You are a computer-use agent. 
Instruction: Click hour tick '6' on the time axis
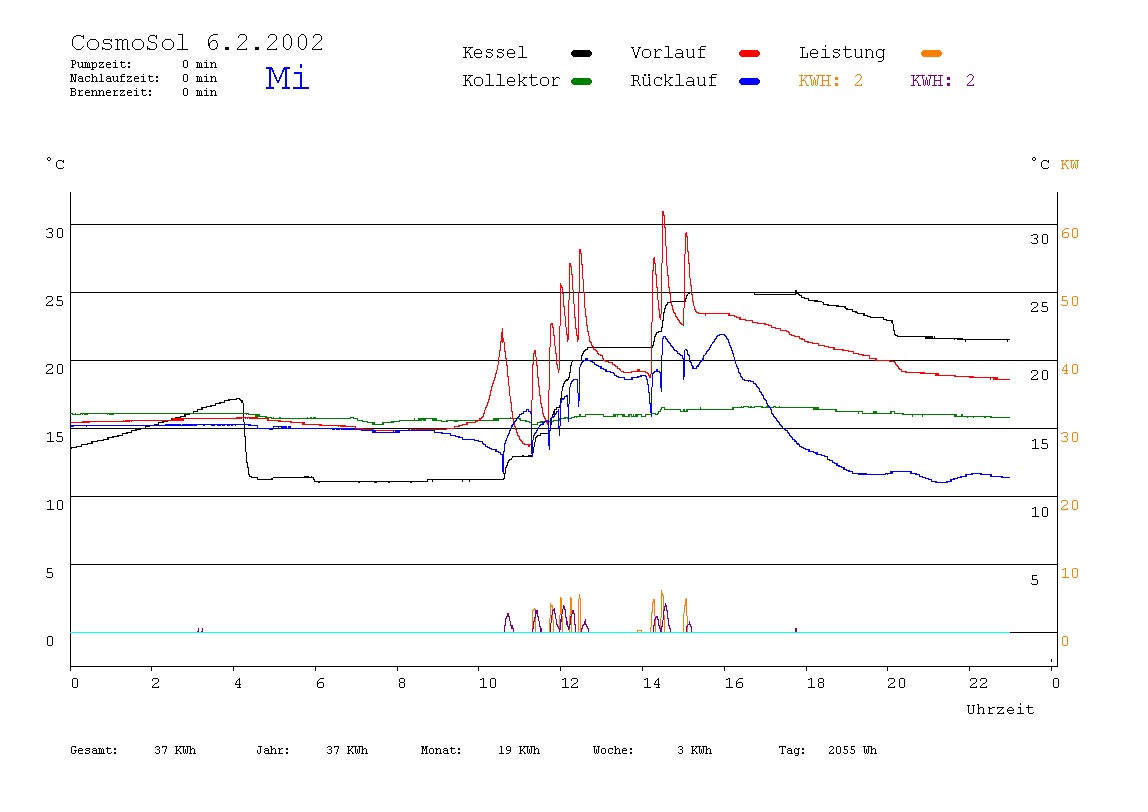[320, 683]
